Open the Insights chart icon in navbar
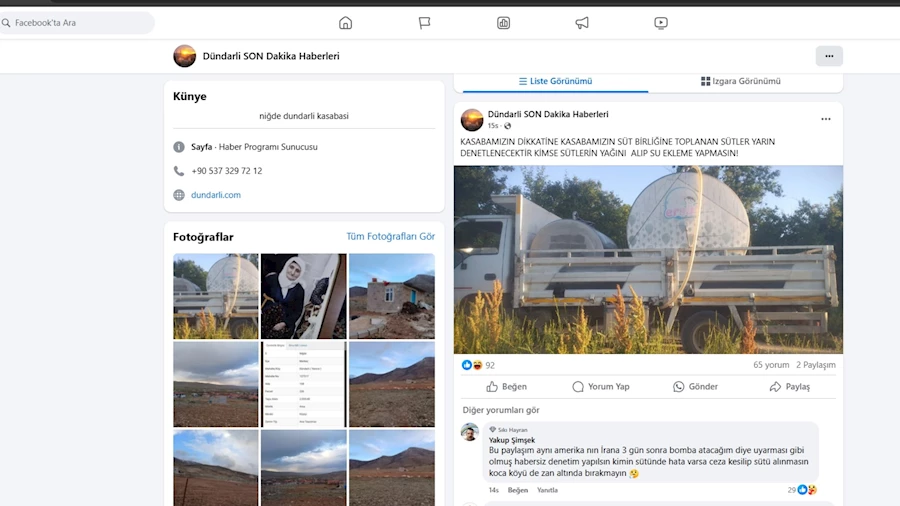 [x=504, y=23]
